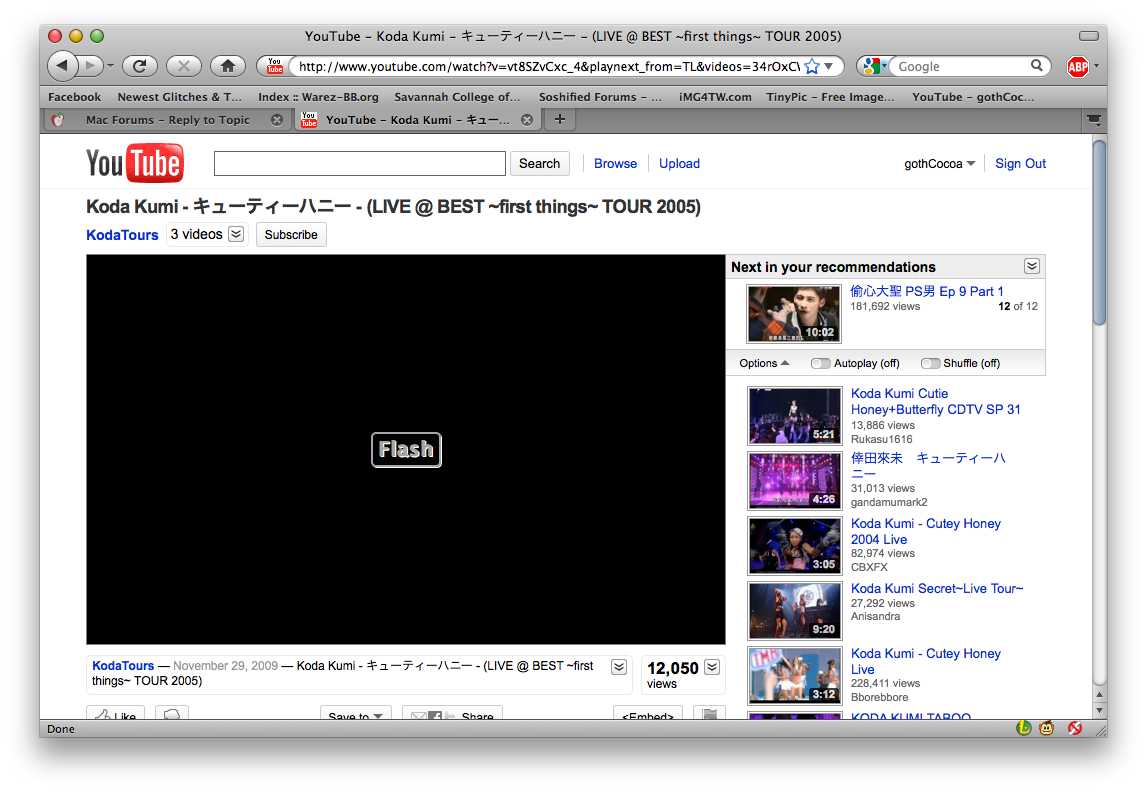This screenshot has height=792, width=1147.
Task: Go forward with the Forward arrow button
Action: point(91,66)
